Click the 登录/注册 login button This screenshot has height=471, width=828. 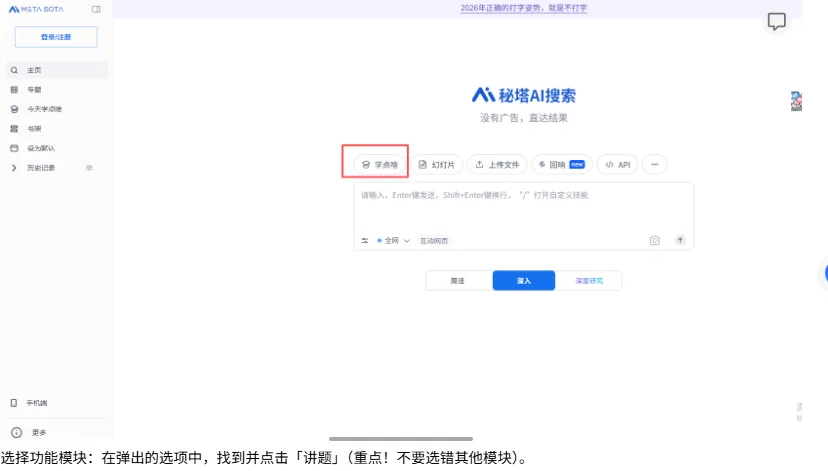[x=56, y=37]
